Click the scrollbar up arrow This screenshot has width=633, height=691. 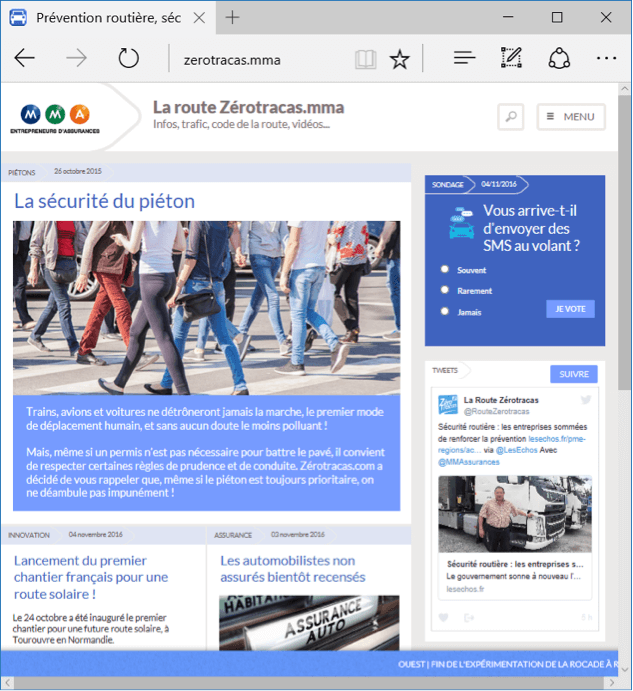(x=625, y=89)
